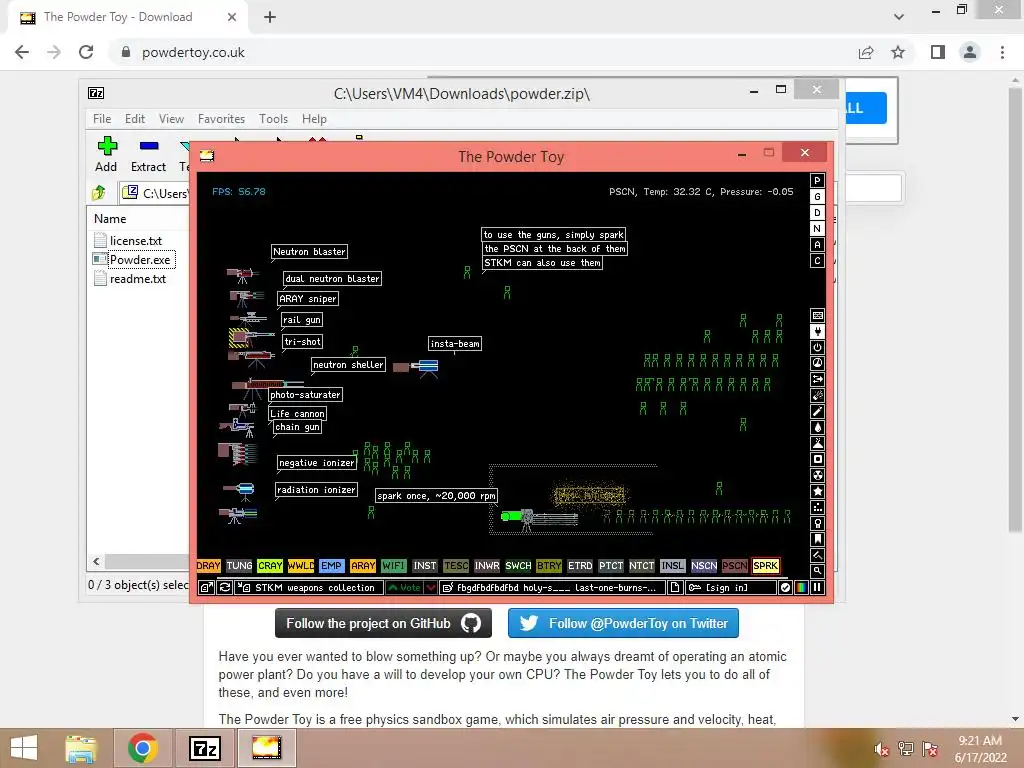Toggle the P quick option in Powder Toy
The height and width of the screenshot is (768, 1024).
coord(817,181)
